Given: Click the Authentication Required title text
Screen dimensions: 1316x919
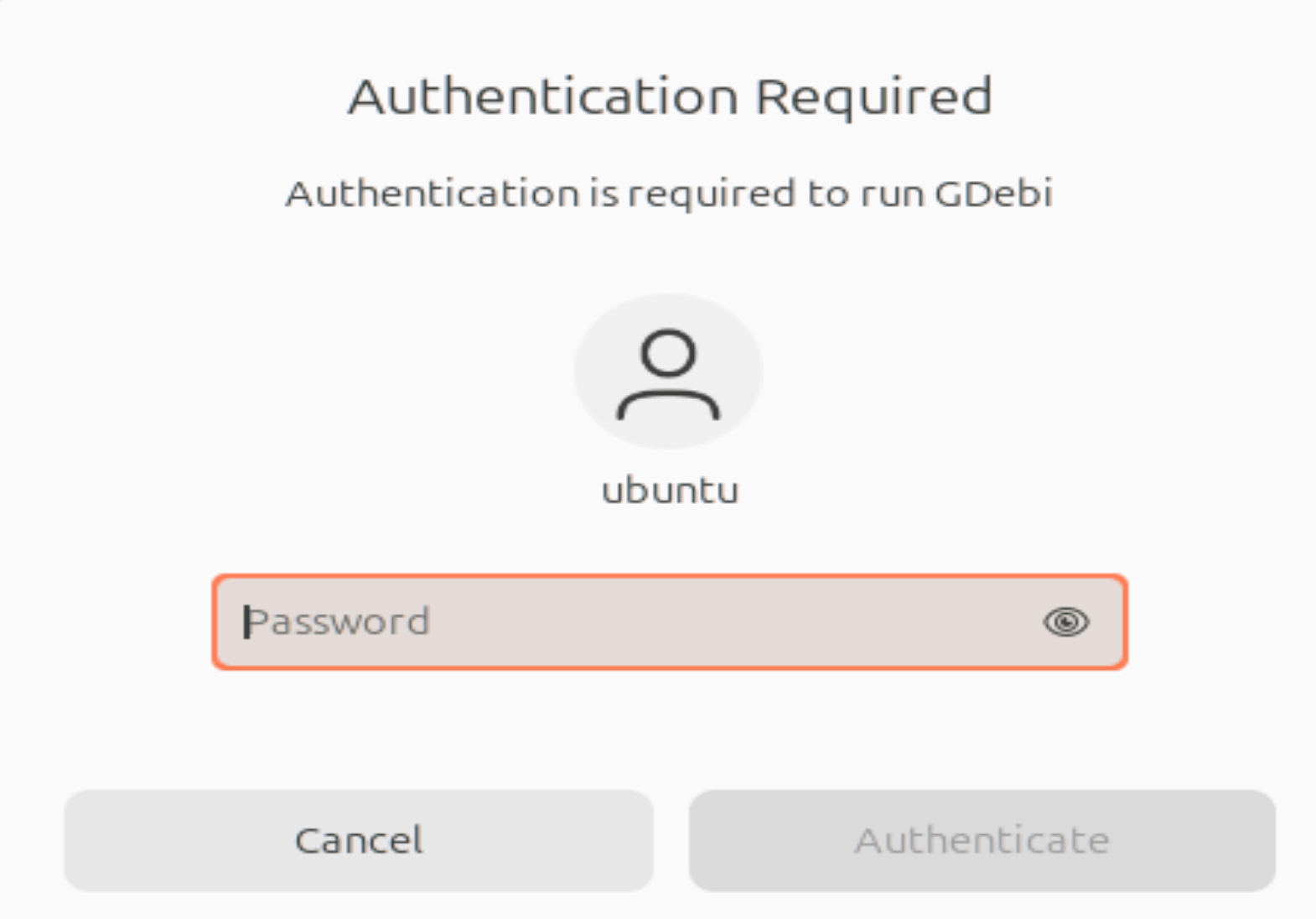Looking at the screenshot, I should tap(669, 95).
